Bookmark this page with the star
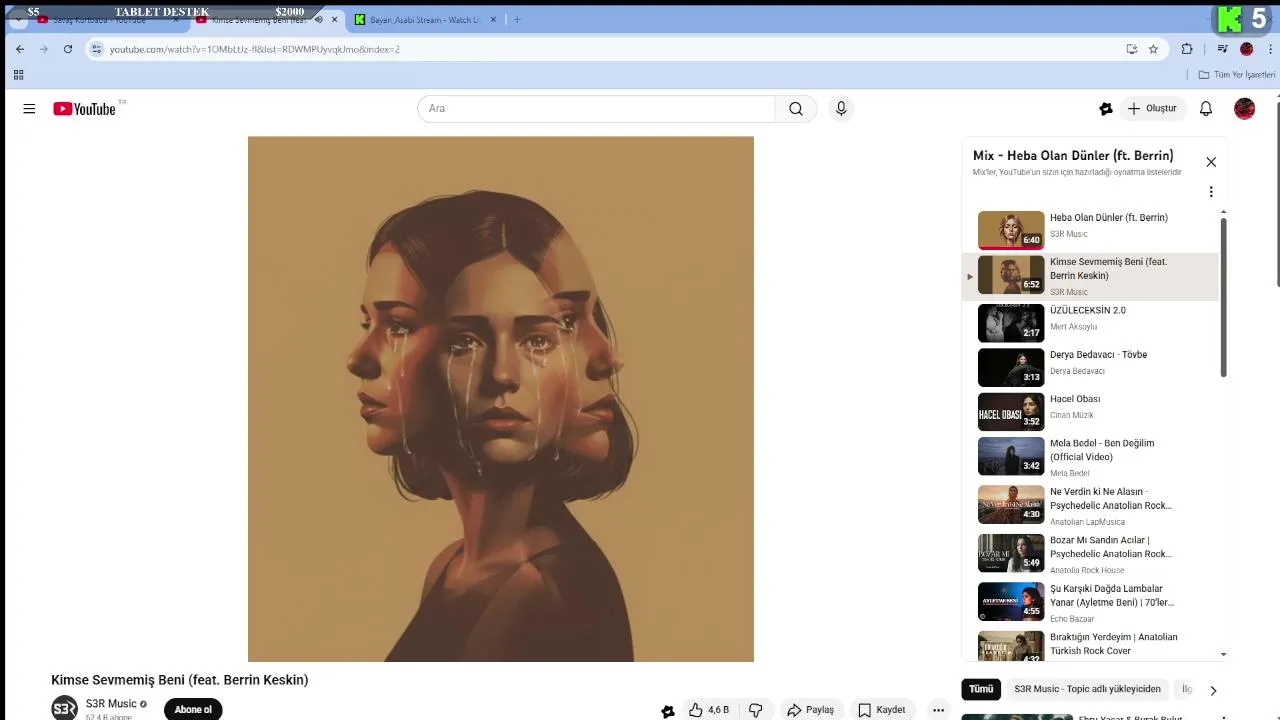Viewport: 1280px width, 720px height. point(1153,49)
